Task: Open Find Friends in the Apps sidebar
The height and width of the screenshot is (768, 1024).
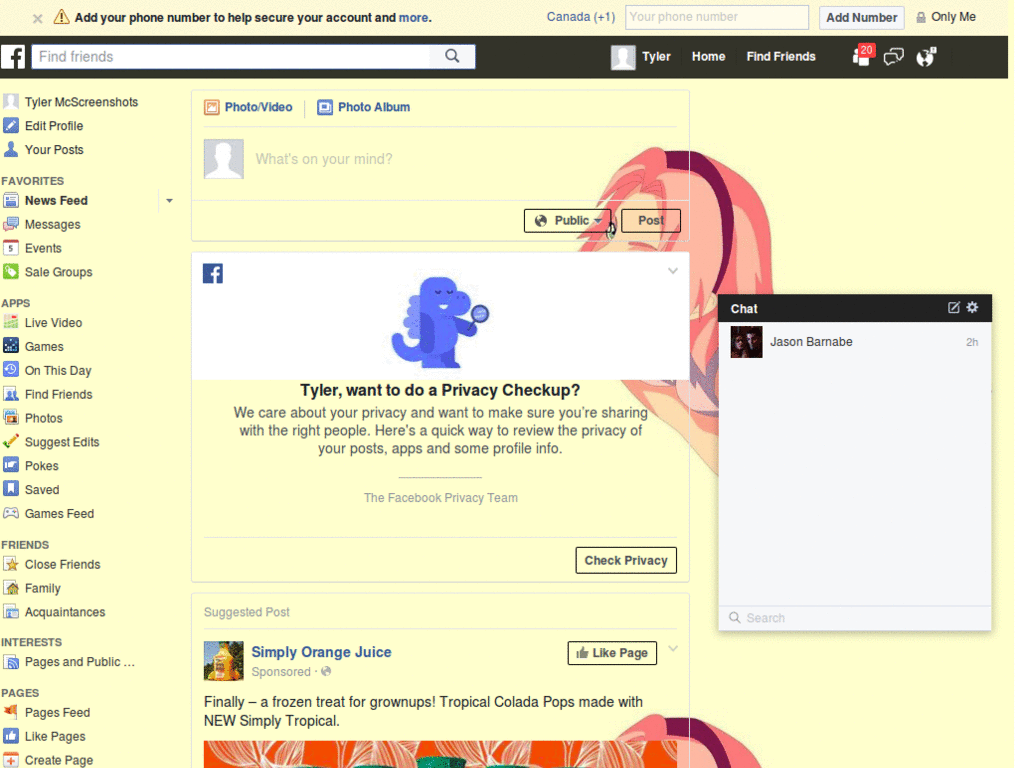Action: [58, 394]
